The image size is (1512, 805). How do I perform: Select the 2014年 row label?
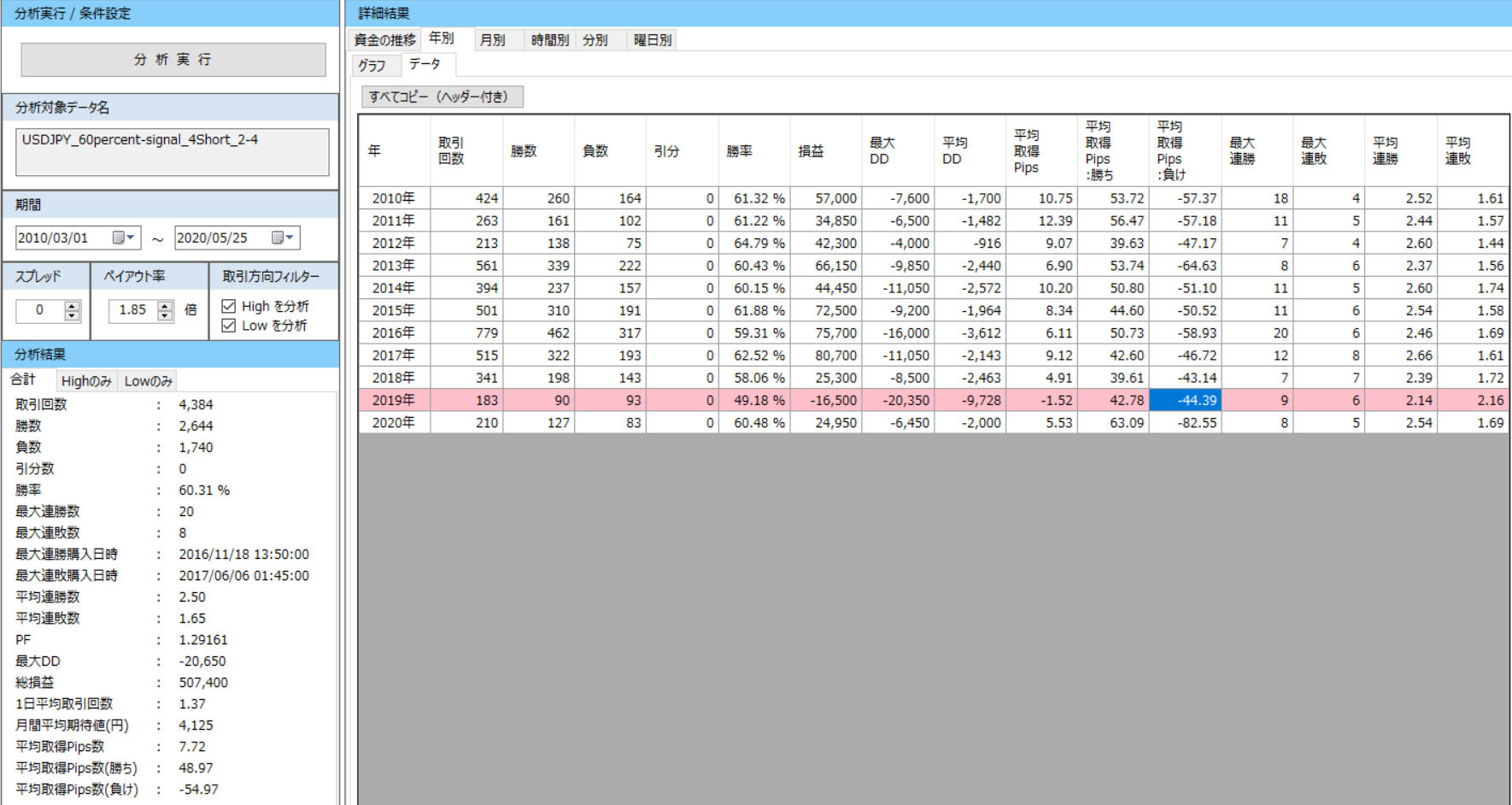tap(394, 288)
